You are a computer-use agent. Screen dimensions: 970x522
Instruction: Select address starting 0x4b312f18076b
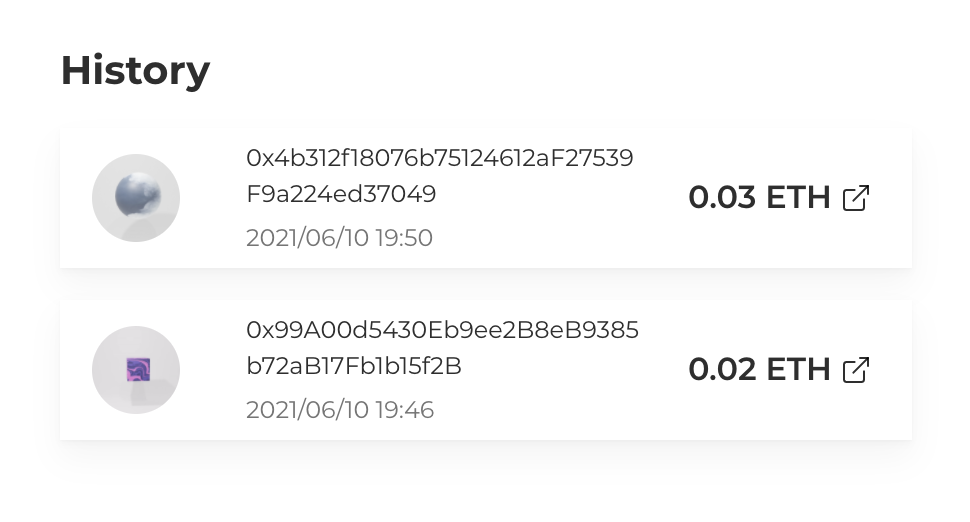click(440, 176)
